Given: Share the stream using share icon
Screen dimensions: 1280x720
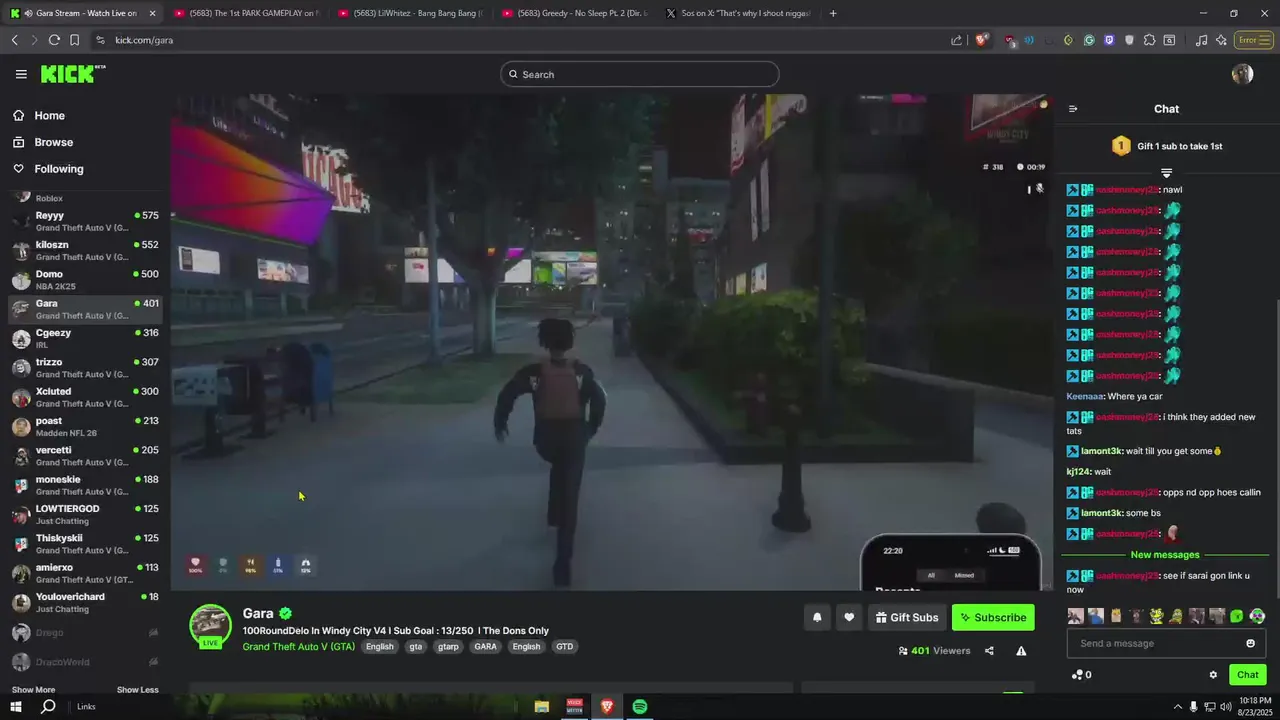Looking at the screenshot, I should point(989,651).
